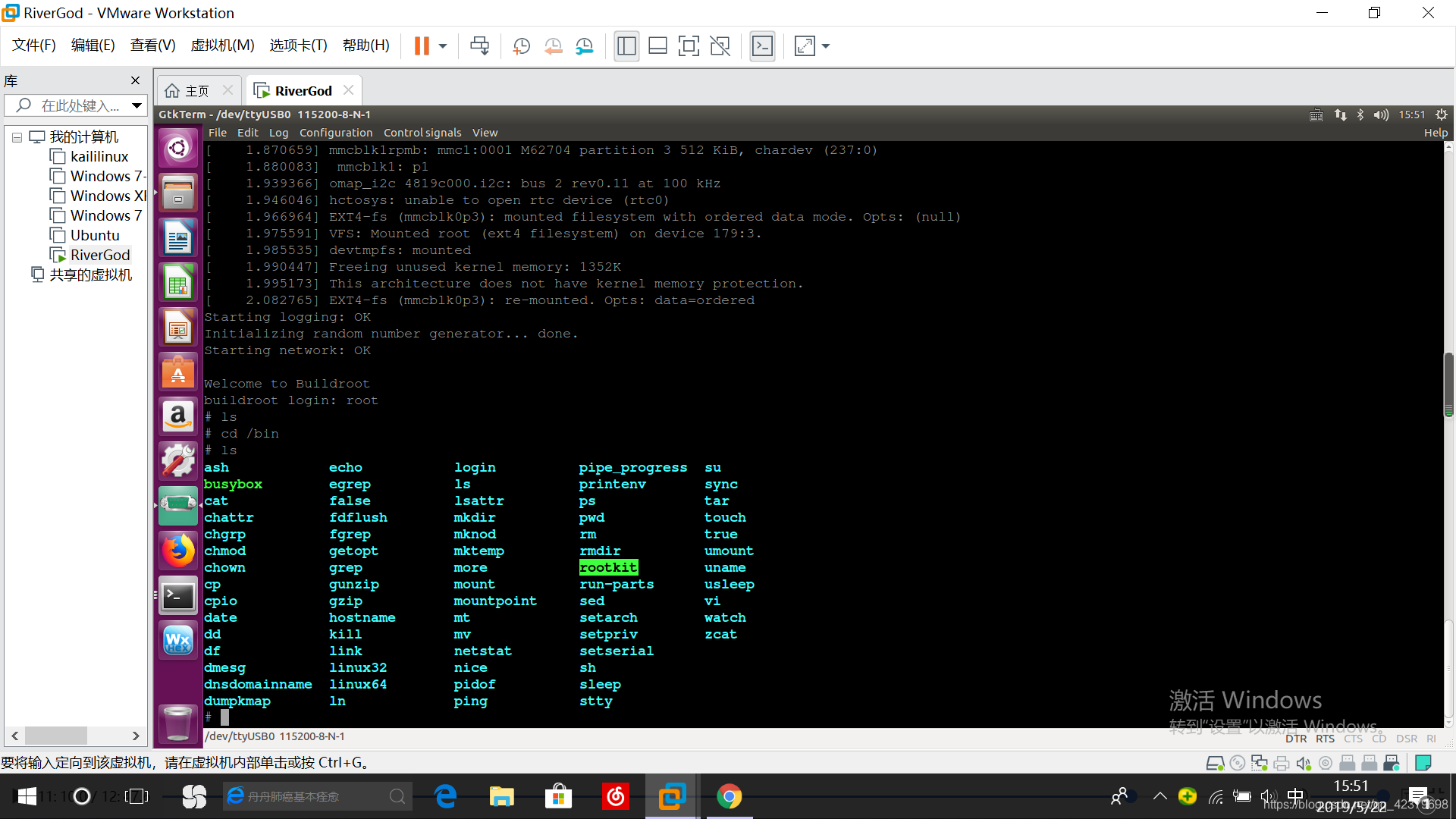
Task: Open the snapshot/screenshot icon
Action: click(x=520, y=46)
